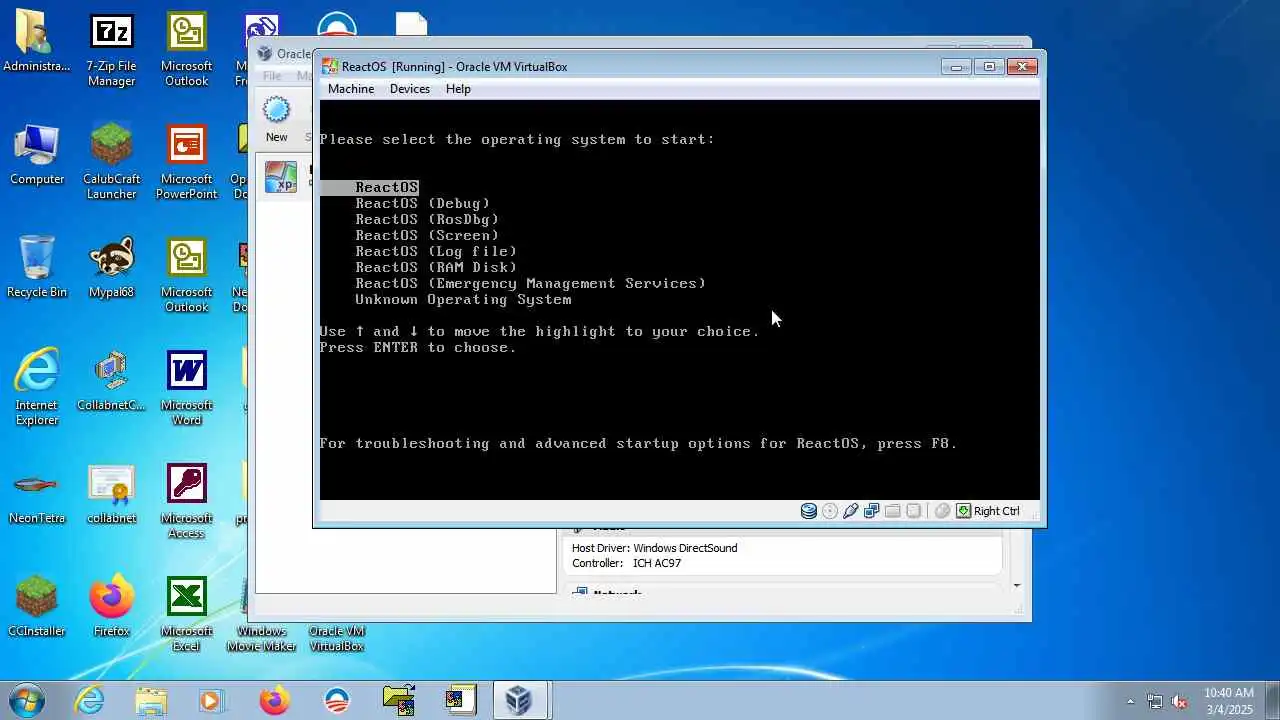Click the network tray icon

point(1155,701)
